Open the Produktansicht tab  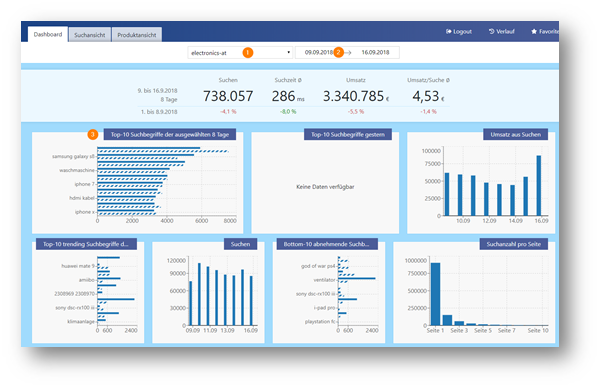[x=137, y=35]
